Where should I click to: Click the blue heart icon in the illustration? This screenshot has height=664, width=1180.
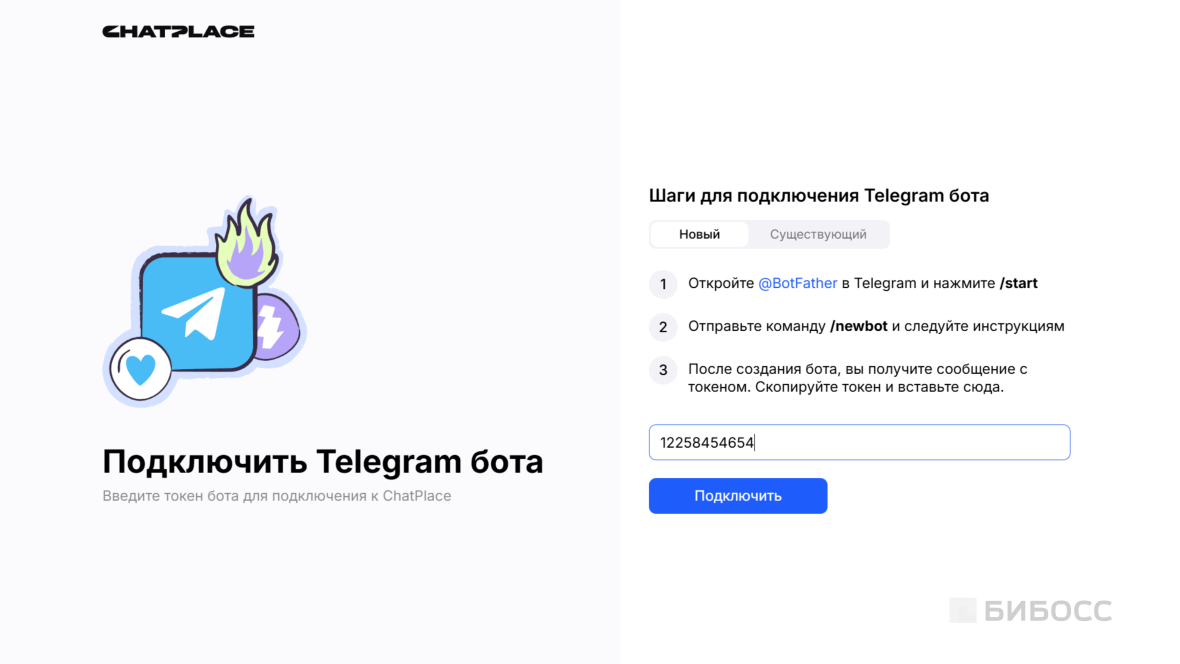click(140, 368)
